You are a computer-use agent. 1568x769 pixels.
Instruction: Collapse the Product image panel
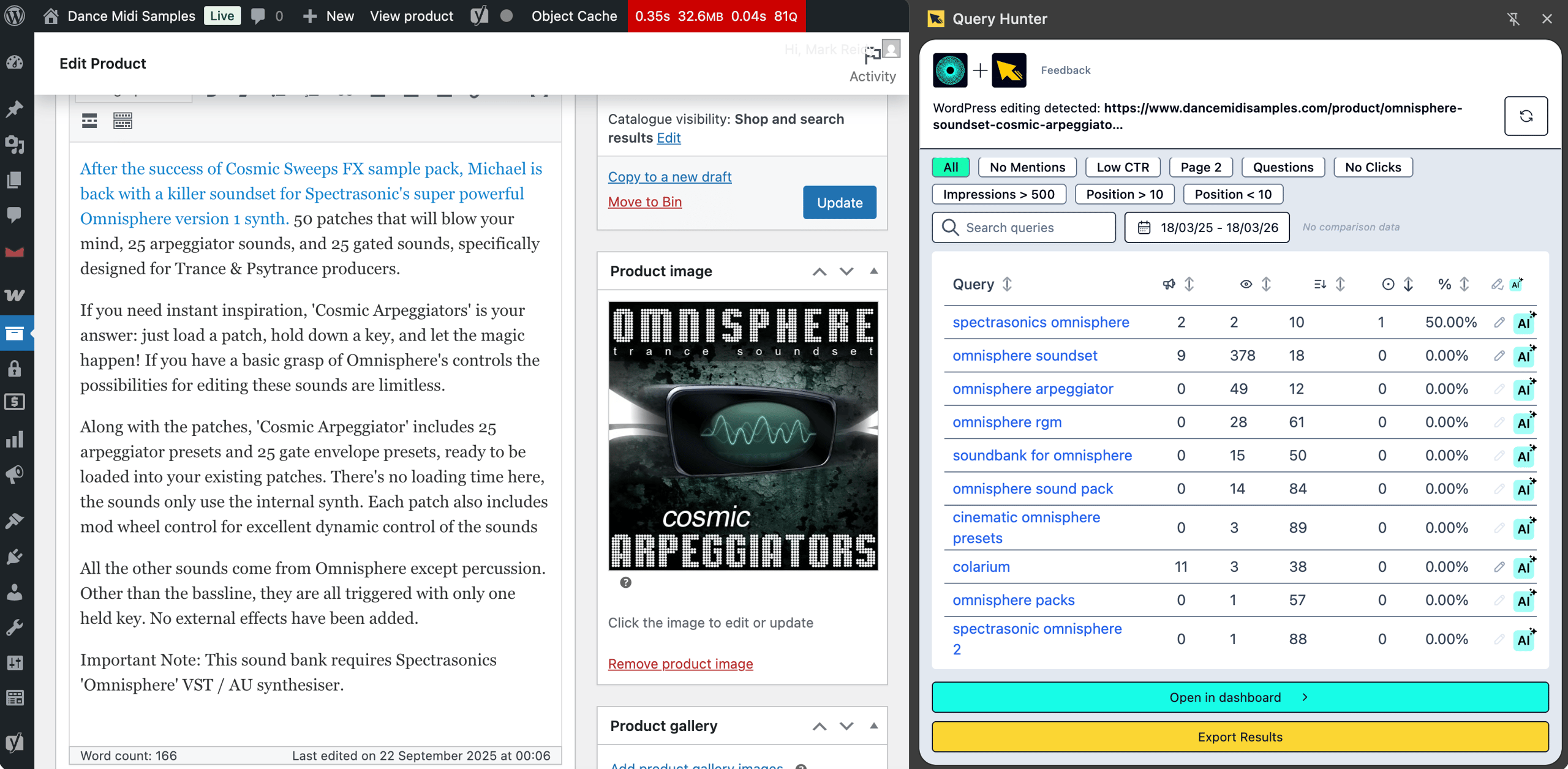874,271
